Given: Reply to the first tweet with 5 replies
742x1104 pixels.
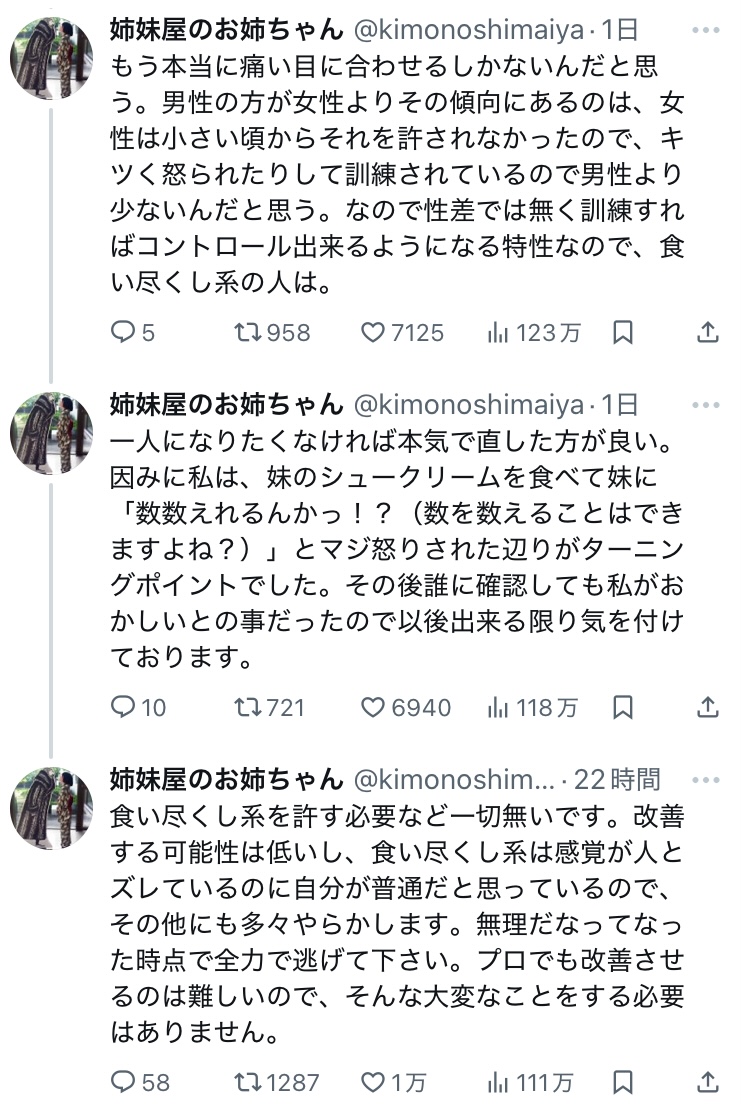Looking at the screenshot, I should click(122, 332).
